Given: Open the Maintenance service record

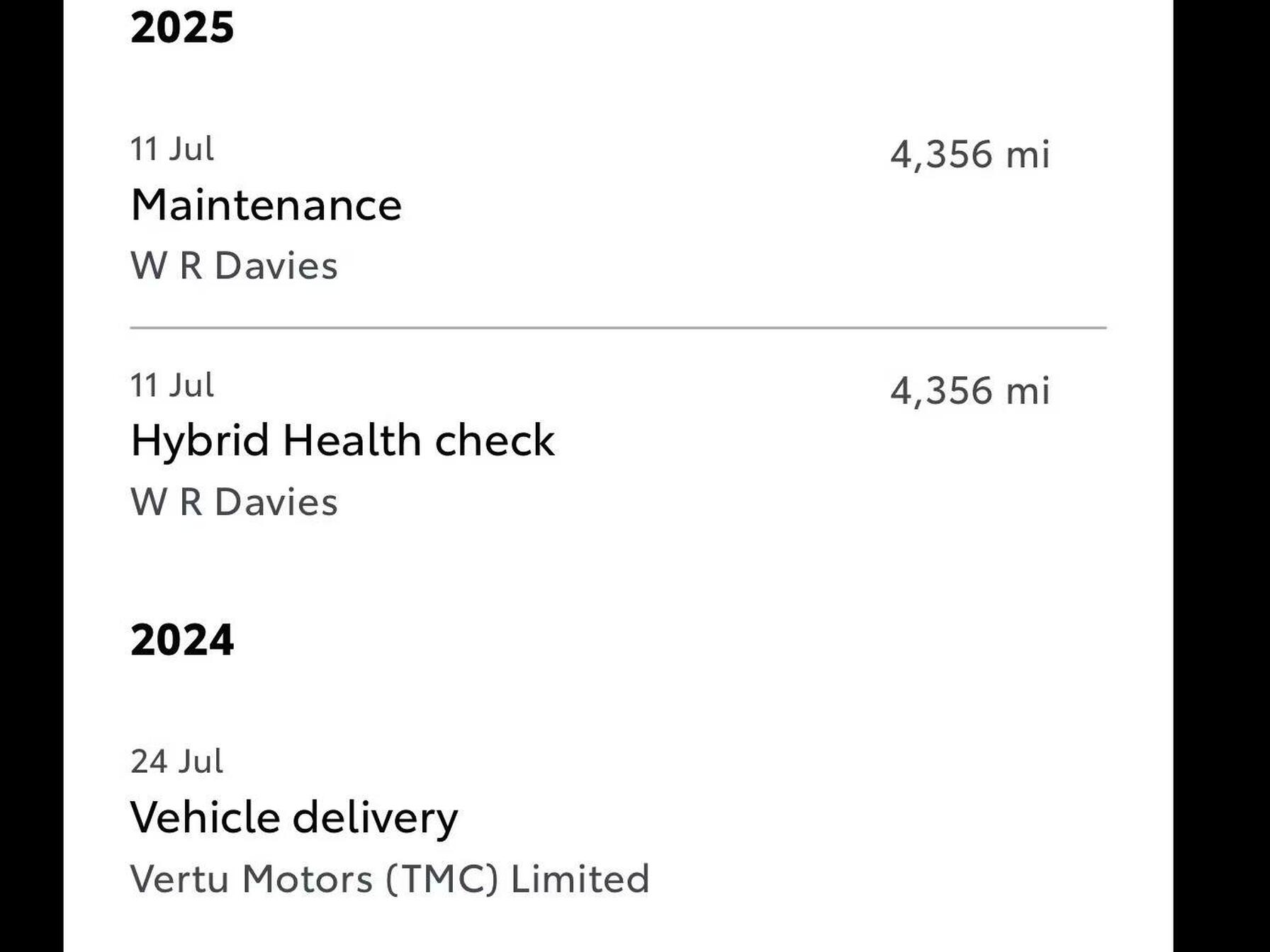Looking at the screenshot, I should (266, 205).
